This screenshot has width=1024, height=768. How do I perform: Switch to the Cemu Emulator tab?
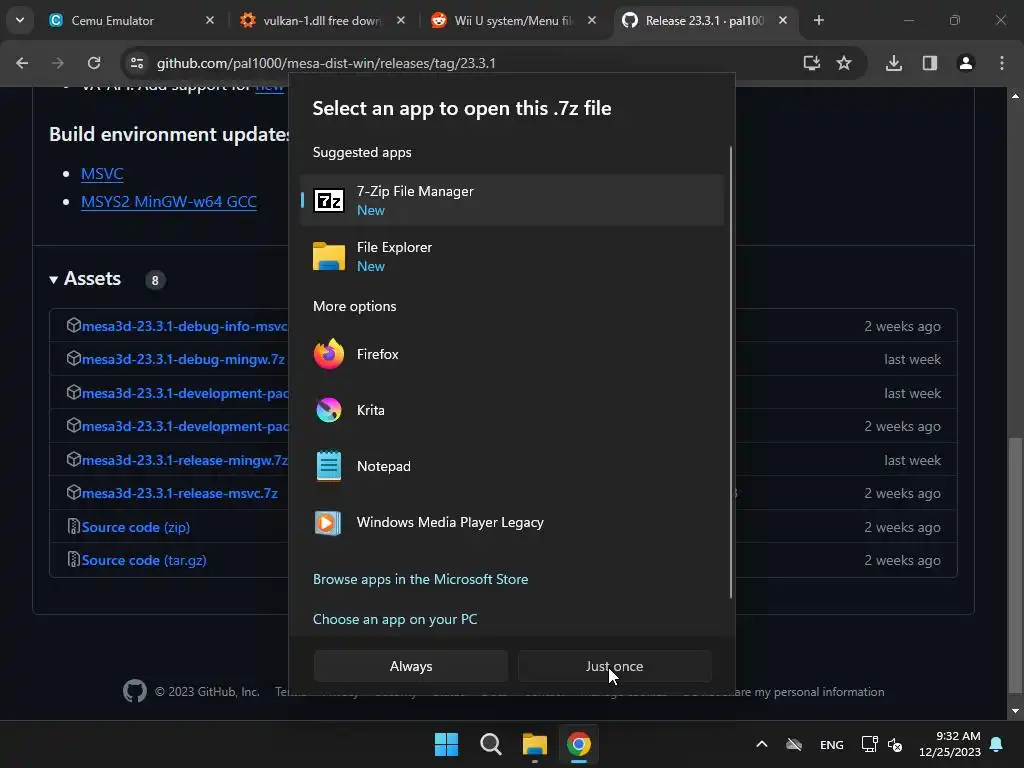tap(131, 20)
